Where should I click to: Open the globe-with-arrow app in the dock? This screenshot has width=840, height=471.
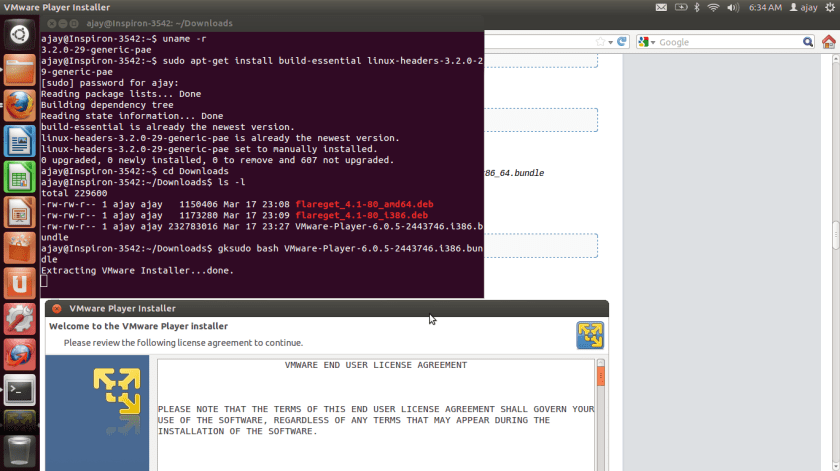pyautogui.click(x=19, y=355)
